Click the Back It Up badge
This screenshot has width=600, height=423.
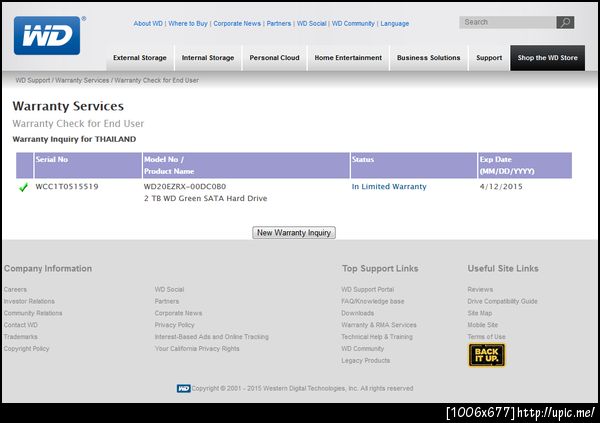(487, 355)
